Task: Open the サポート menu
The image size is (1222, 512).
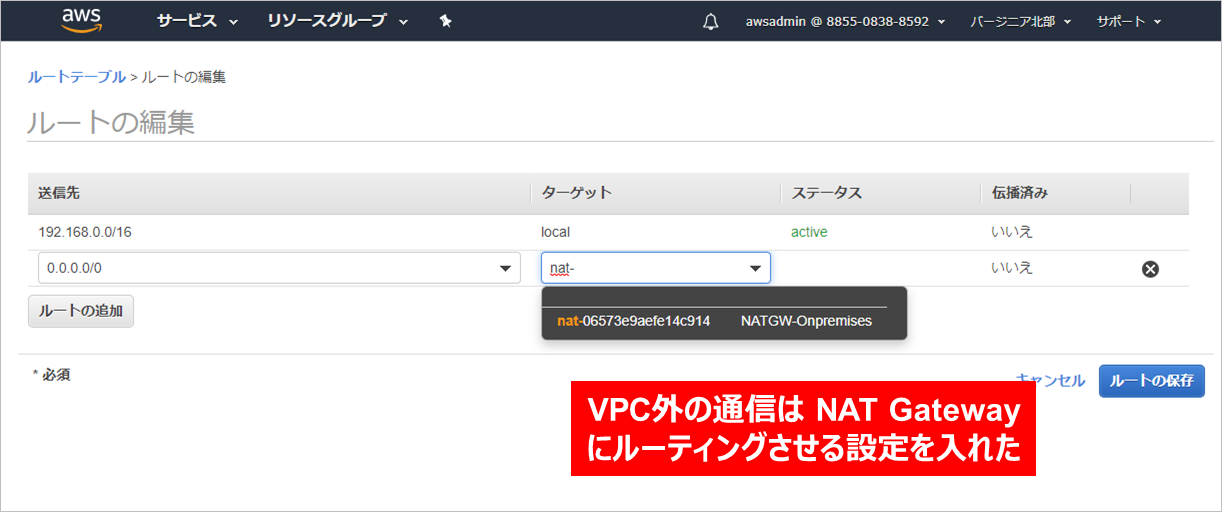Action: [x=1128, y=21]
